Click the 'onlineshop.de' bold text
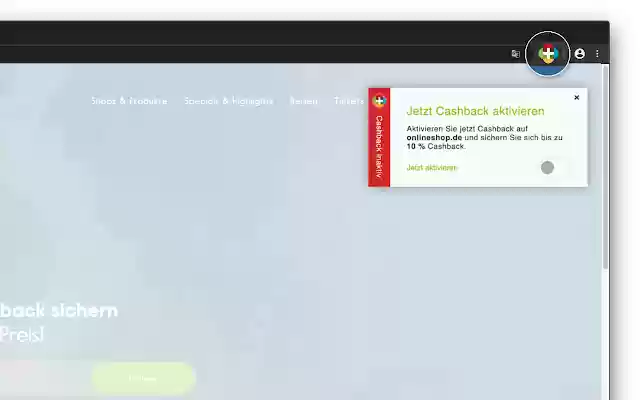 pyautogui.click(x=434, y=138)
